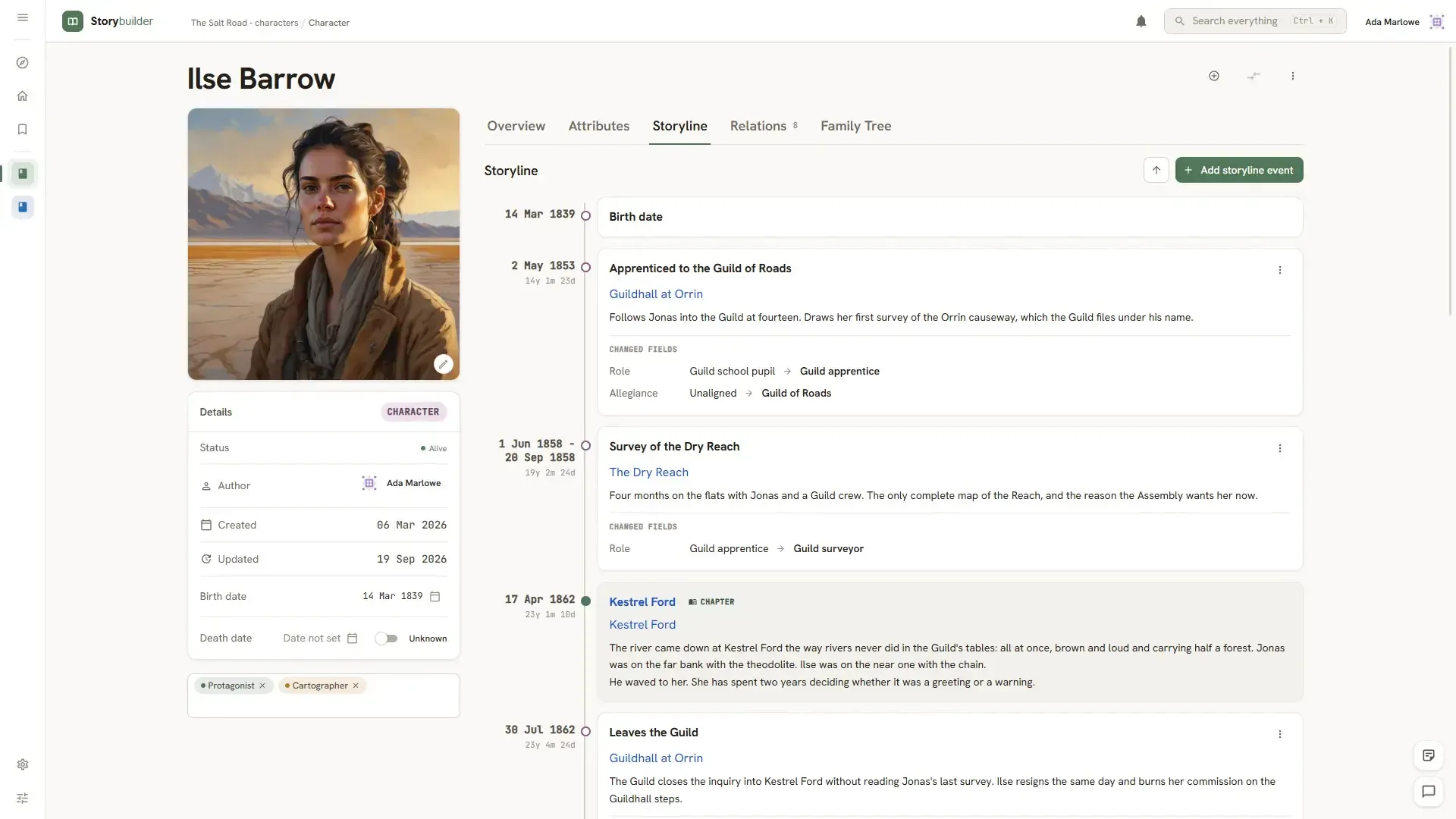1456x819 pixels.
Task: Open options for Apprenticed to the Guild event
Action: 1280,270
